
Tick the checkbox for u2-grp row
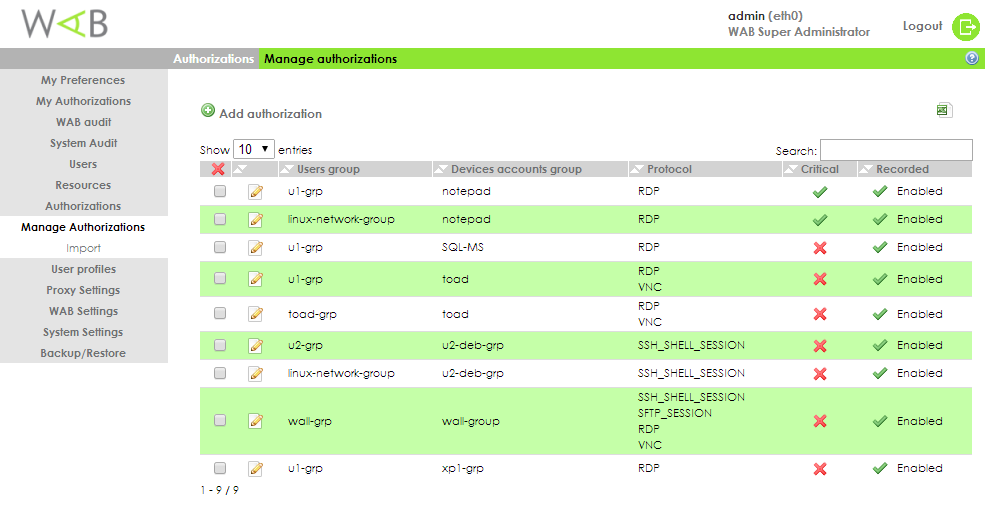(220, 345)
